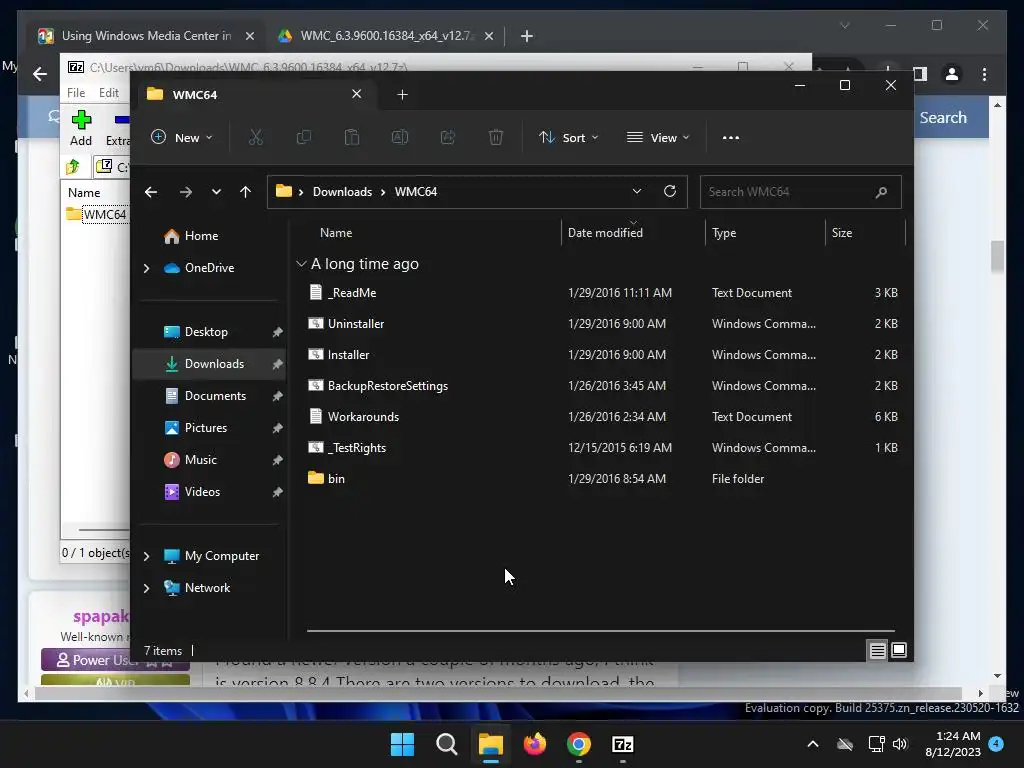The height and width of the screenshot is (768, 1024).
Task: Click Chrome browser back arrow
Action: [40, 74]
